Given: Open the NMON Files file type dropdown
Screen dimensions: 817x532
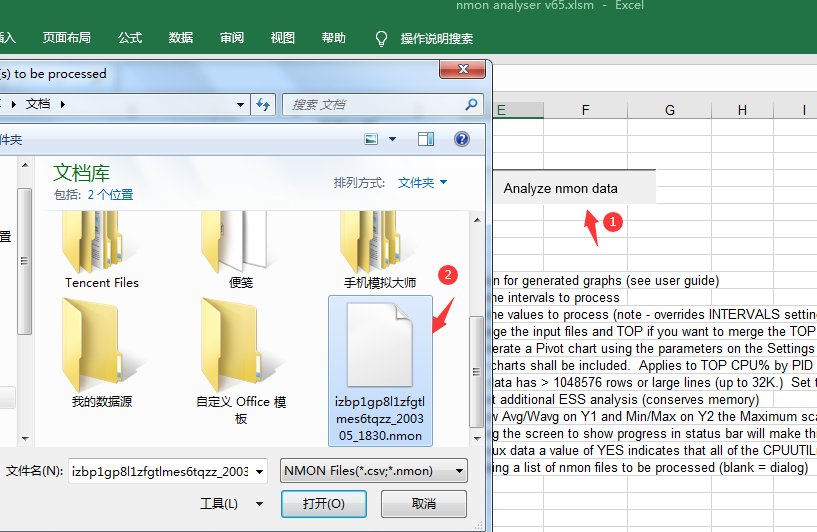Looking at the screenshot, I should (x=374, y=471).
